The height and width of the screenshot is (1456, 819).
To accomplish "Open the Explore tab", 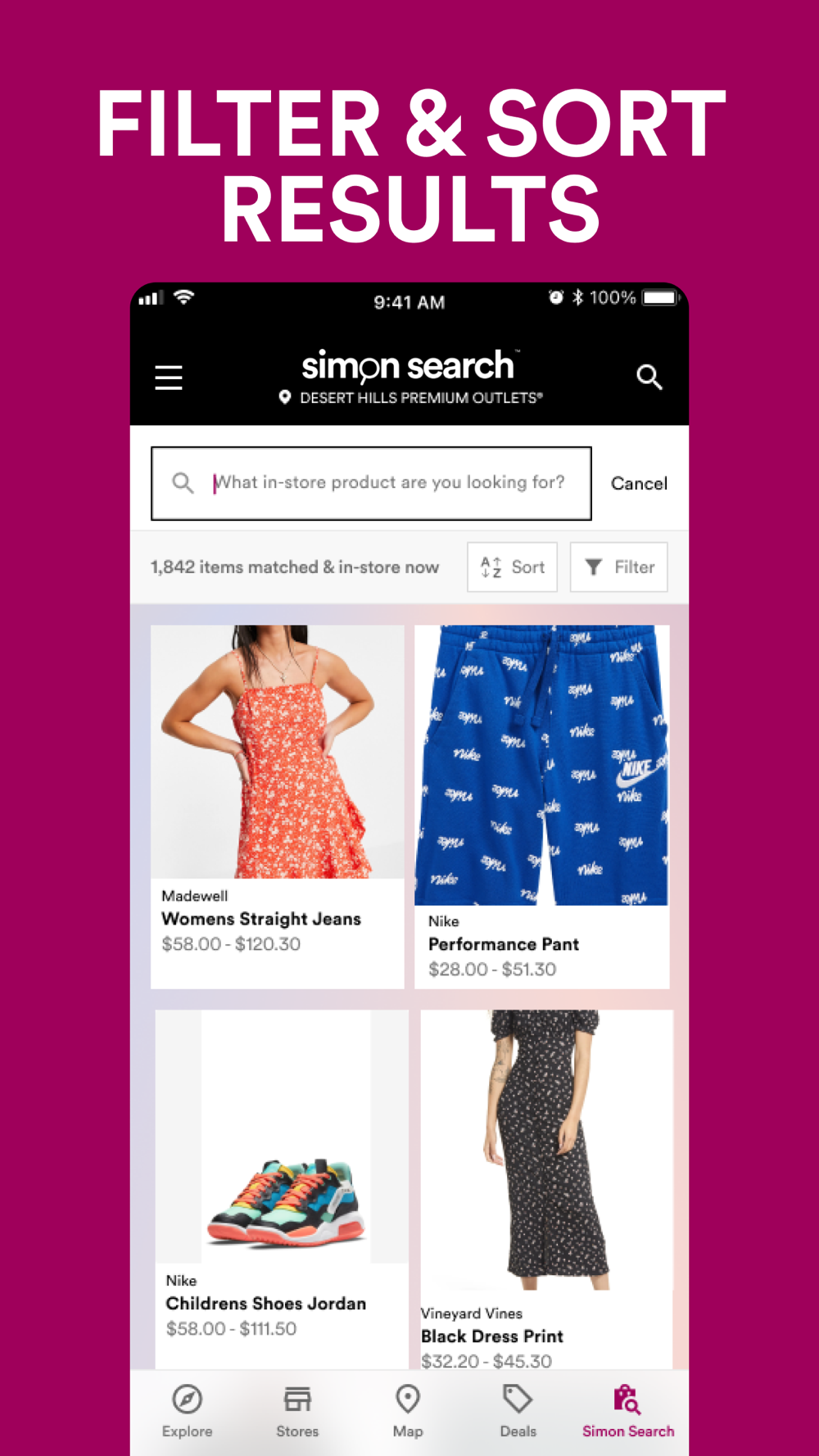I will 187,1411.
